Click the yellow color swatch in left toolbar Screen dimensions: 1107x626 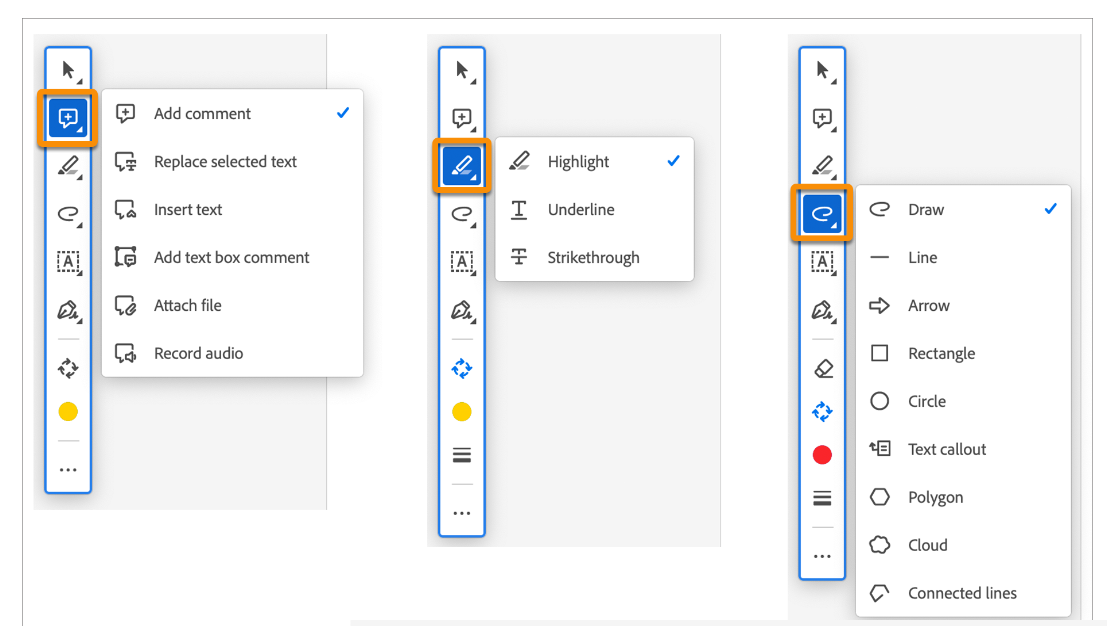[x=68, y=412]
